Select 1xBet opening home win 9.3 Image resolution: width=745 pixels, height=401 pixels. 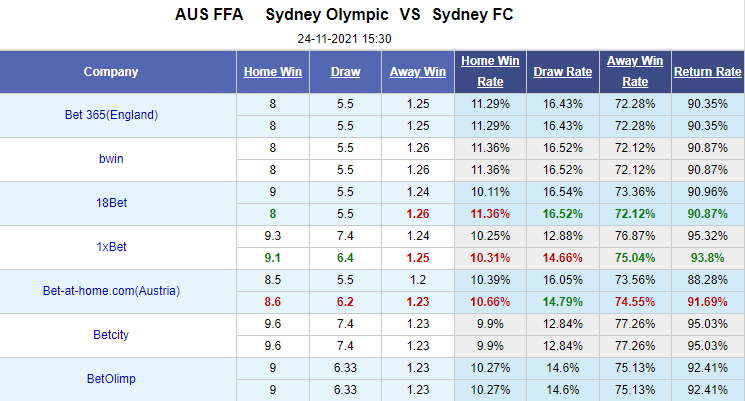pos(273,236)
